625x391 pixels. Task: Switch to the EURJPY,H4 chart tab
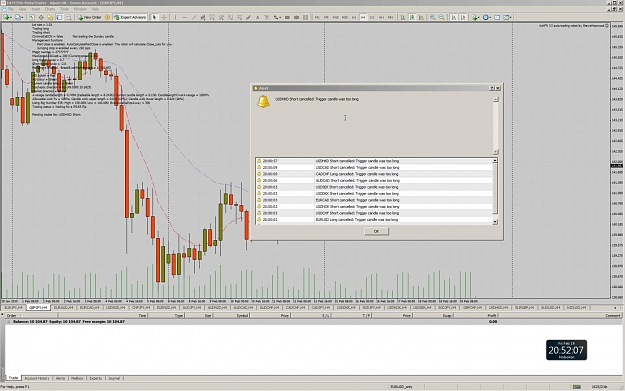point(13,308)
